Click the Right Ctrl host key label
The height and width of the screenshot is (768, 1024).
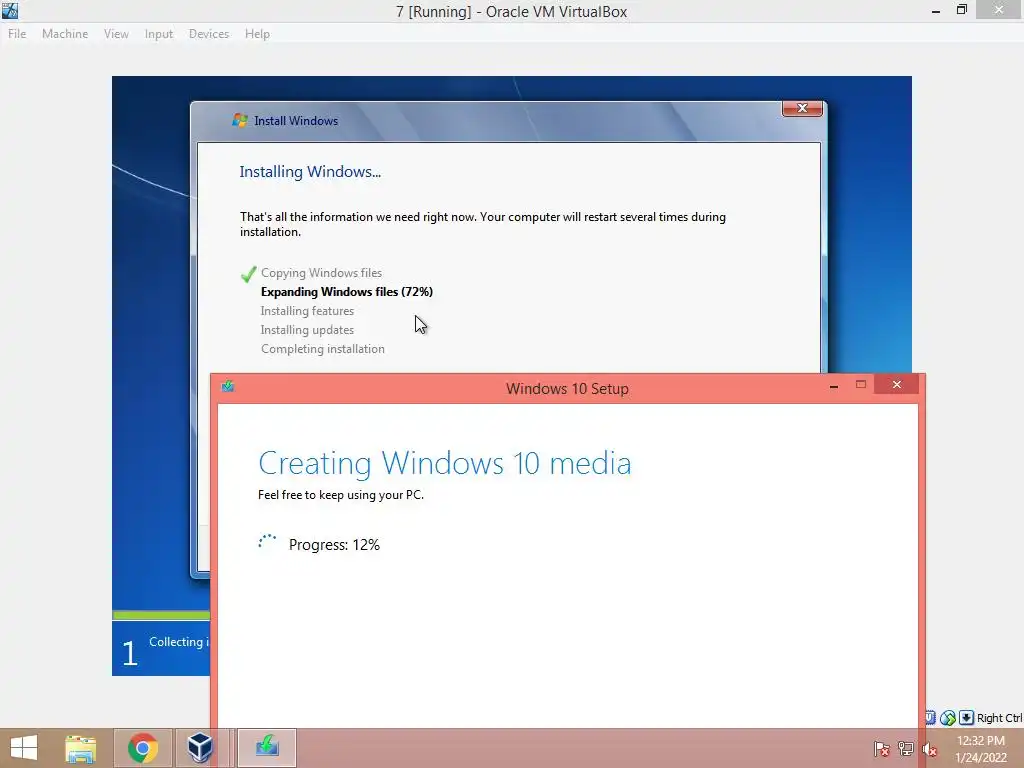(x=999, y=718)
